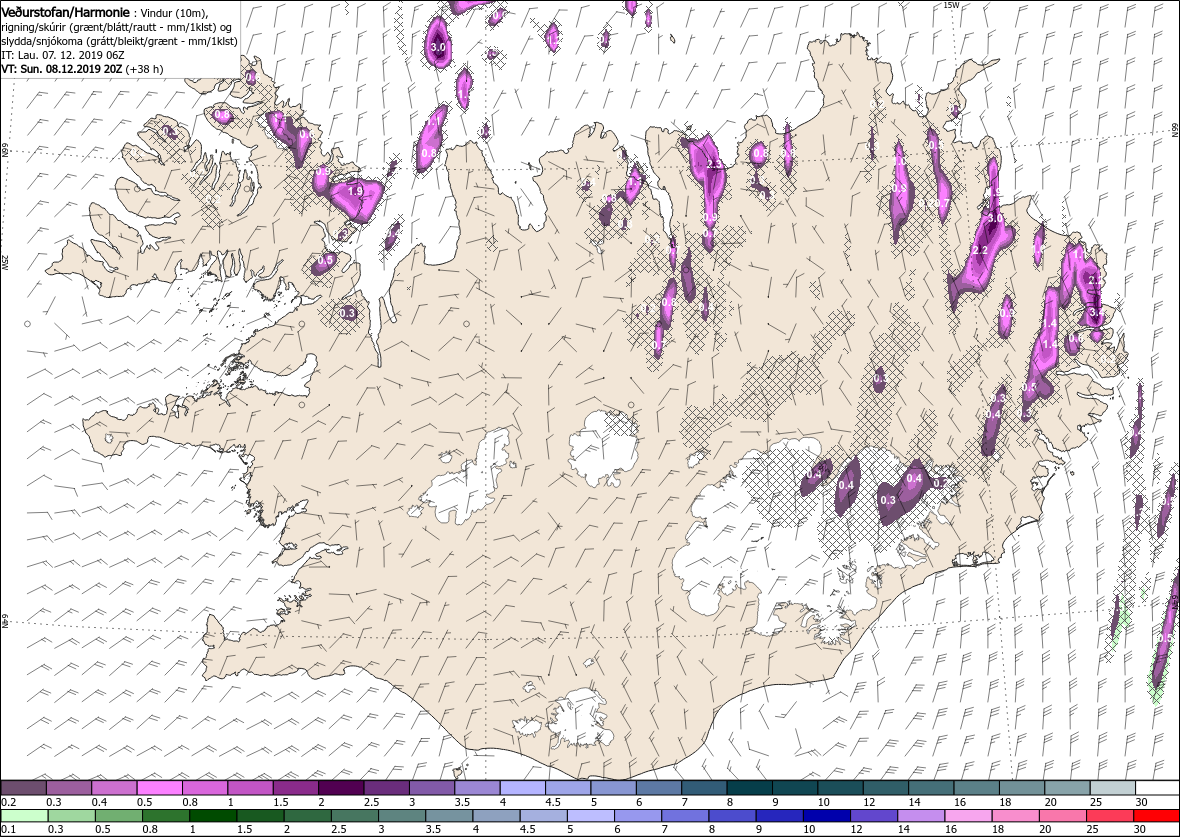Click the '2.3' precipitation value on the map
The image size is (1180, 837).
714,163
